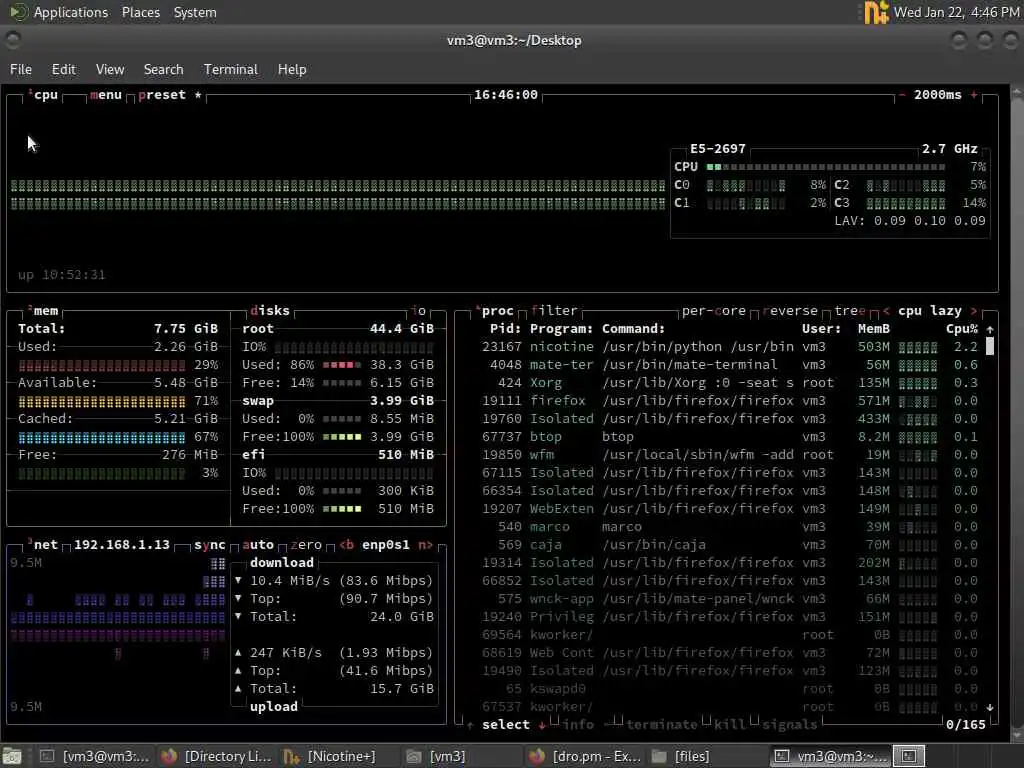Click filter in proc box

(x=554, y=311)
